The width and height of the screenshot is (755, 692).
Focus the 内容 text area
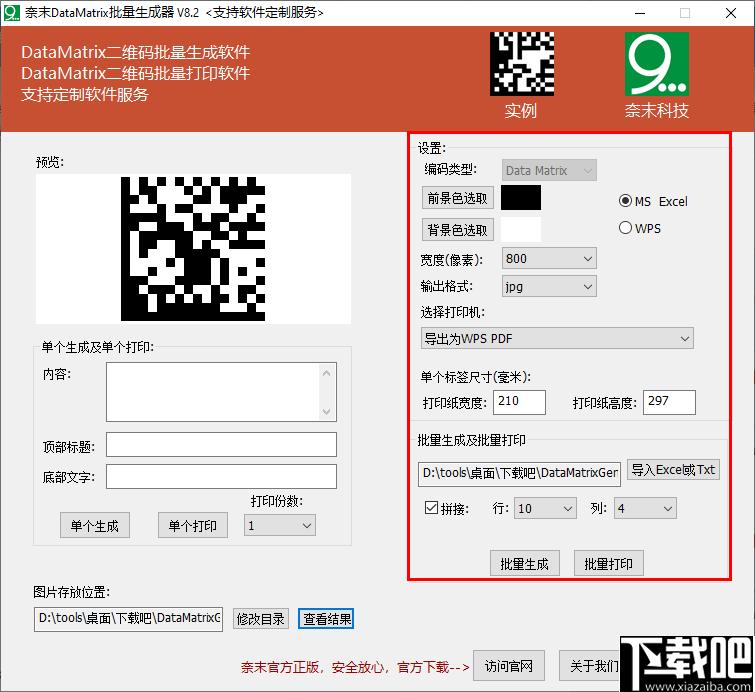[x=221, y=392]
